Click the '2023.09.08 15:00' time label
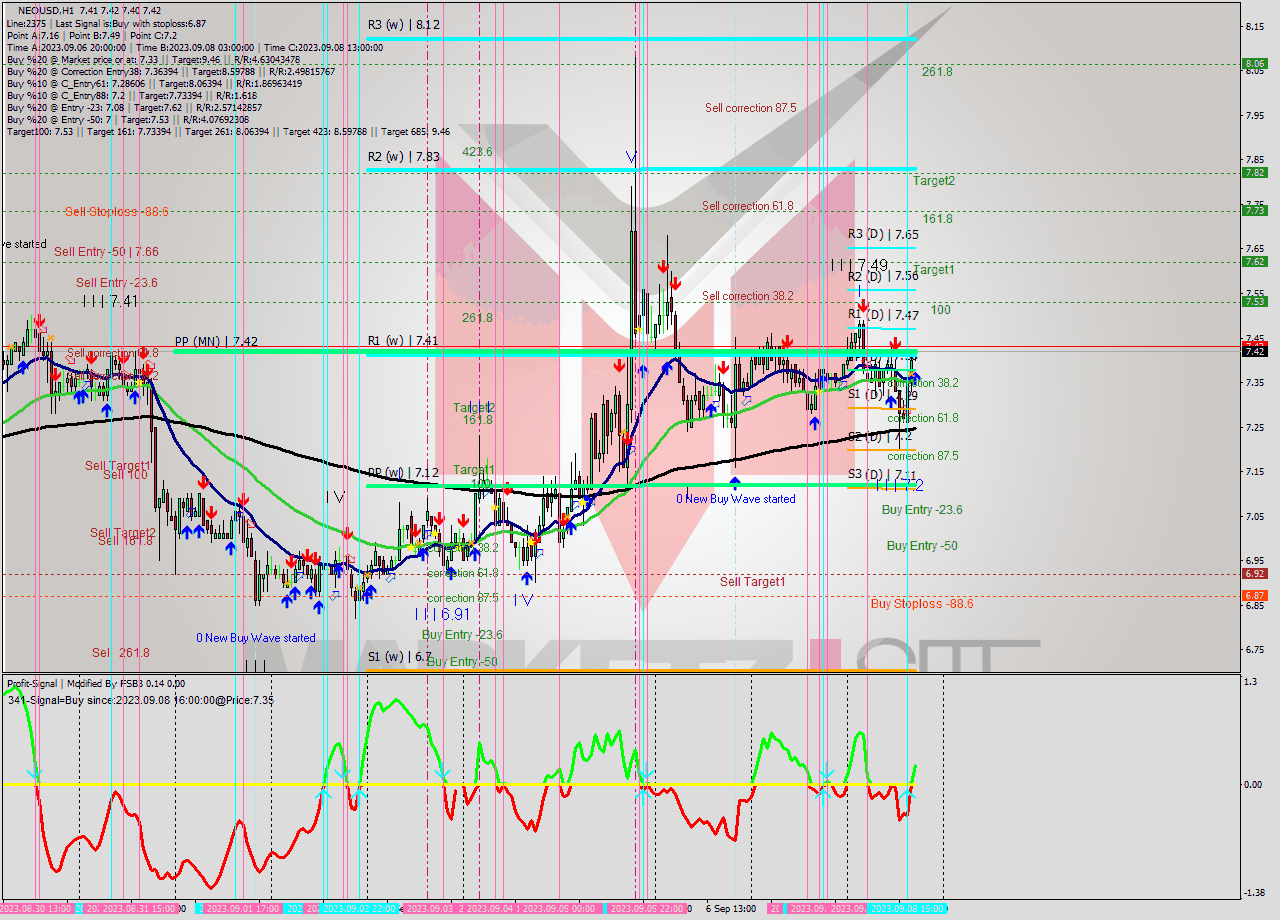 908,909
